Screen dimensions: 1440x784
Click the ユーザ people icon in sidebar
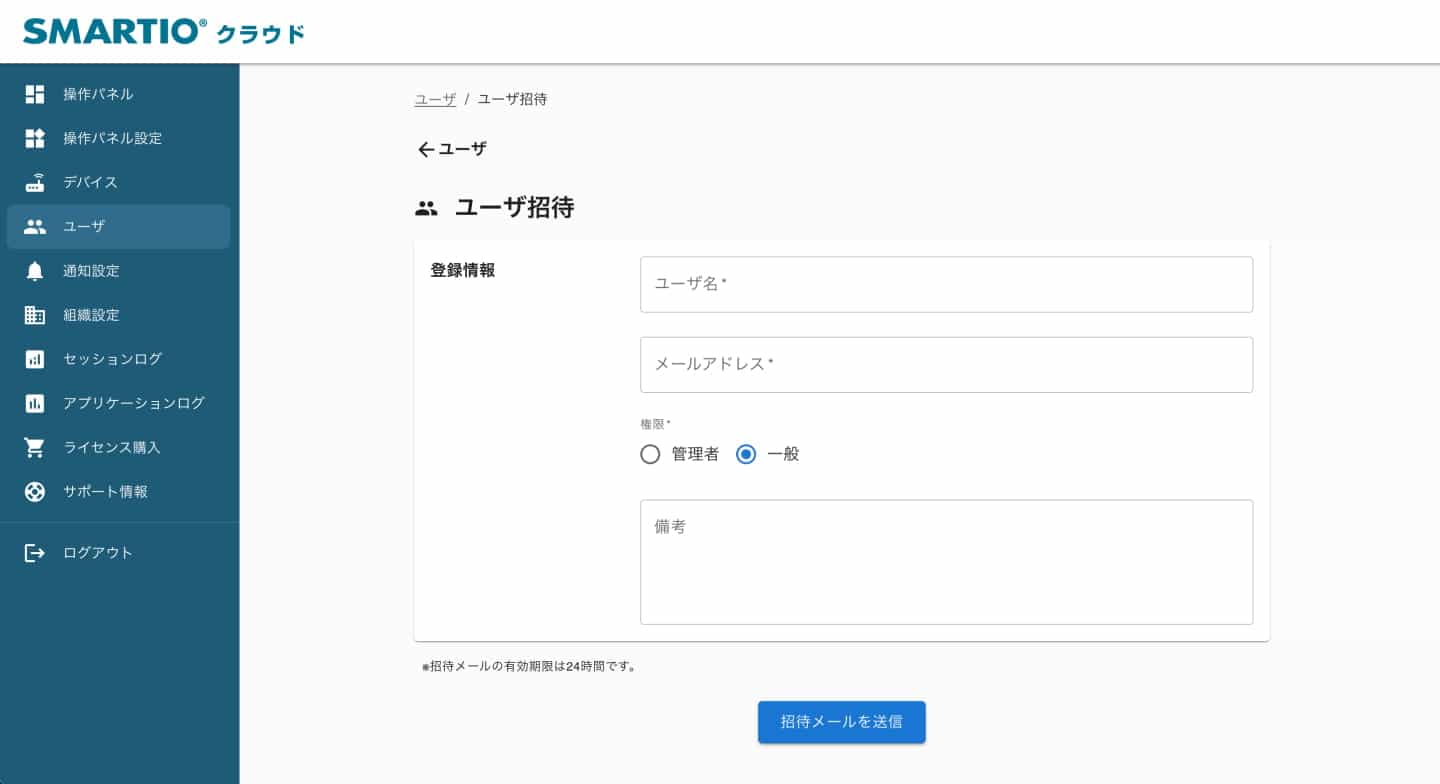(34, 226)
